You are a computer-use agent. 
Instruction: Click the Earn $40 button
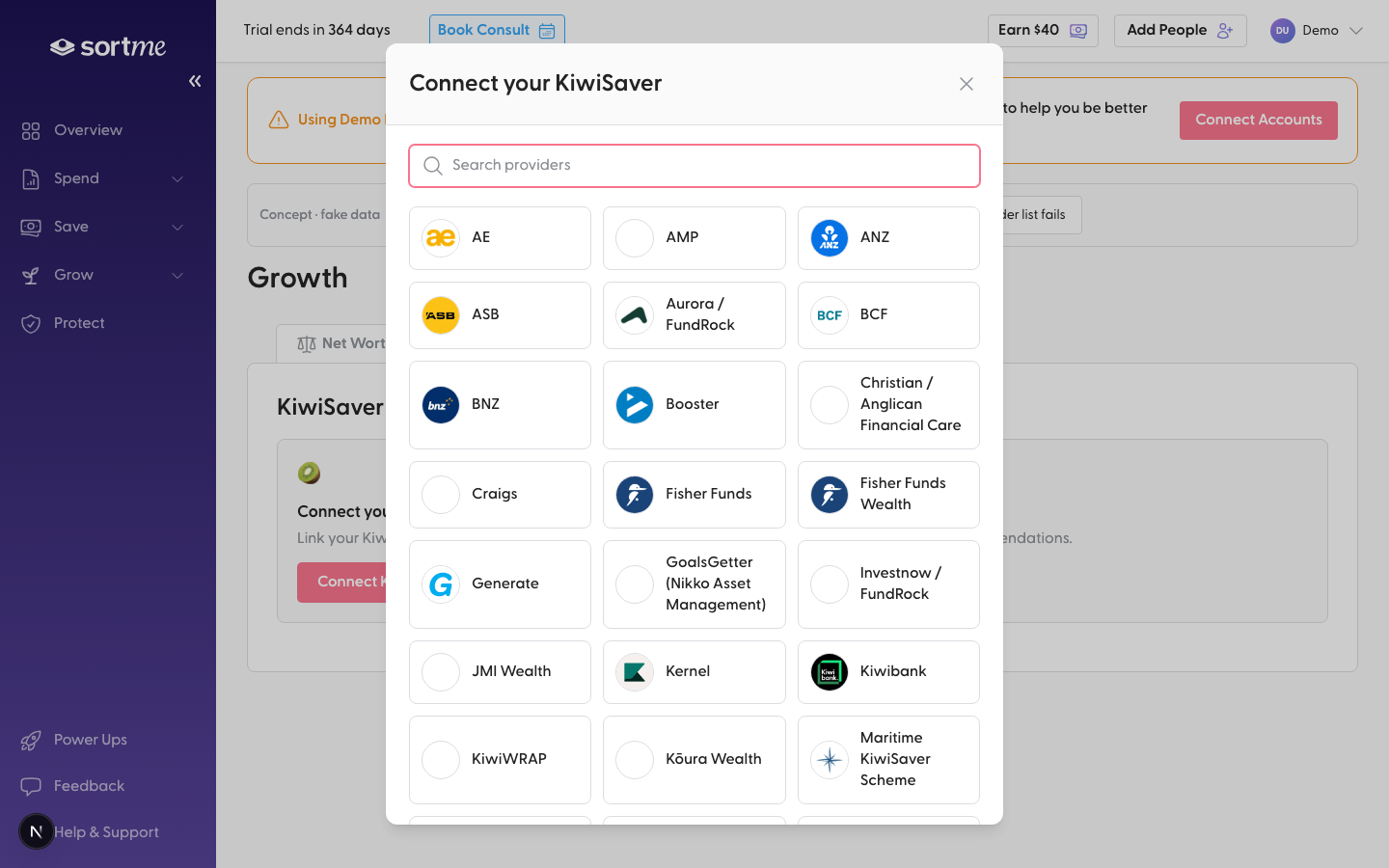(1043, 31)
